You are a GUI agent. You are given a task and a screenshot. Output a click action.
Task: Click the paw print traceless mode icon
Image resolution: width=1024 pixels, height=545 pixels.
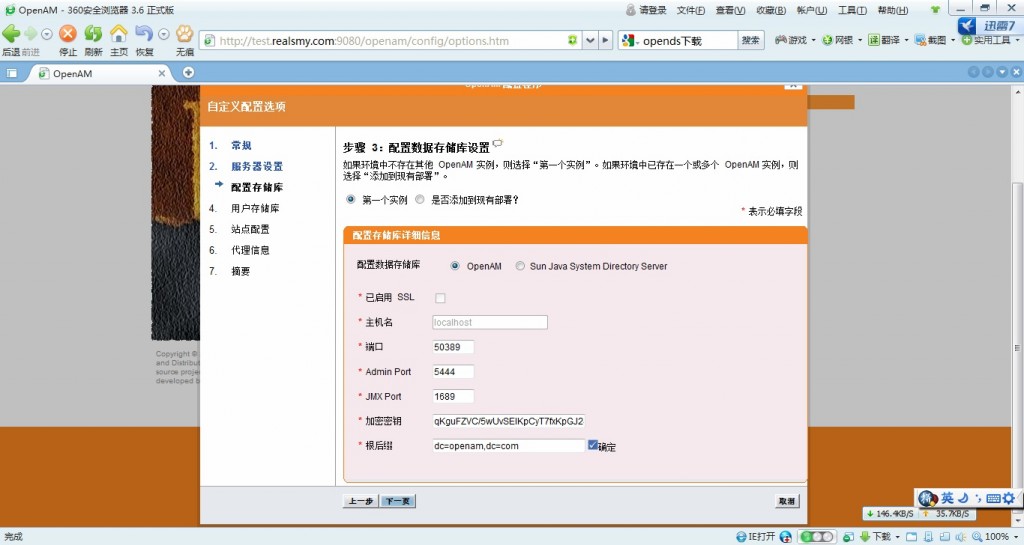[185, 33]
